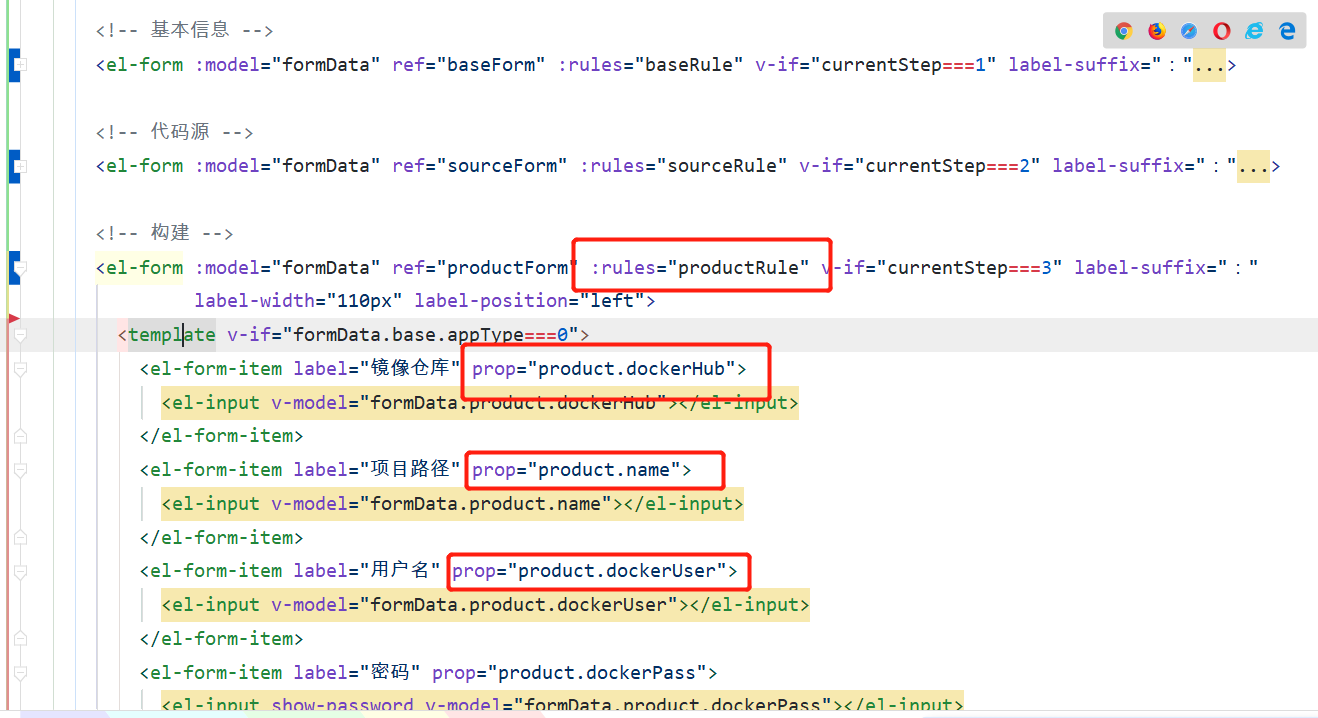The image size is (1318, 718).
Task: Place cursor on ref="sourceForm" attribute
Action: [x=480, y=166]
